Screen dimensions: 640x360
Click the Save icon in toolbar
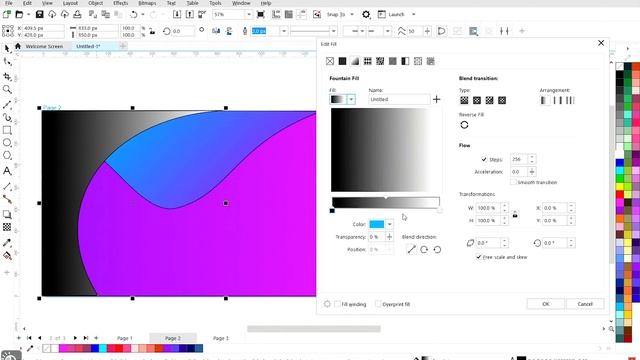coord(40,14)
